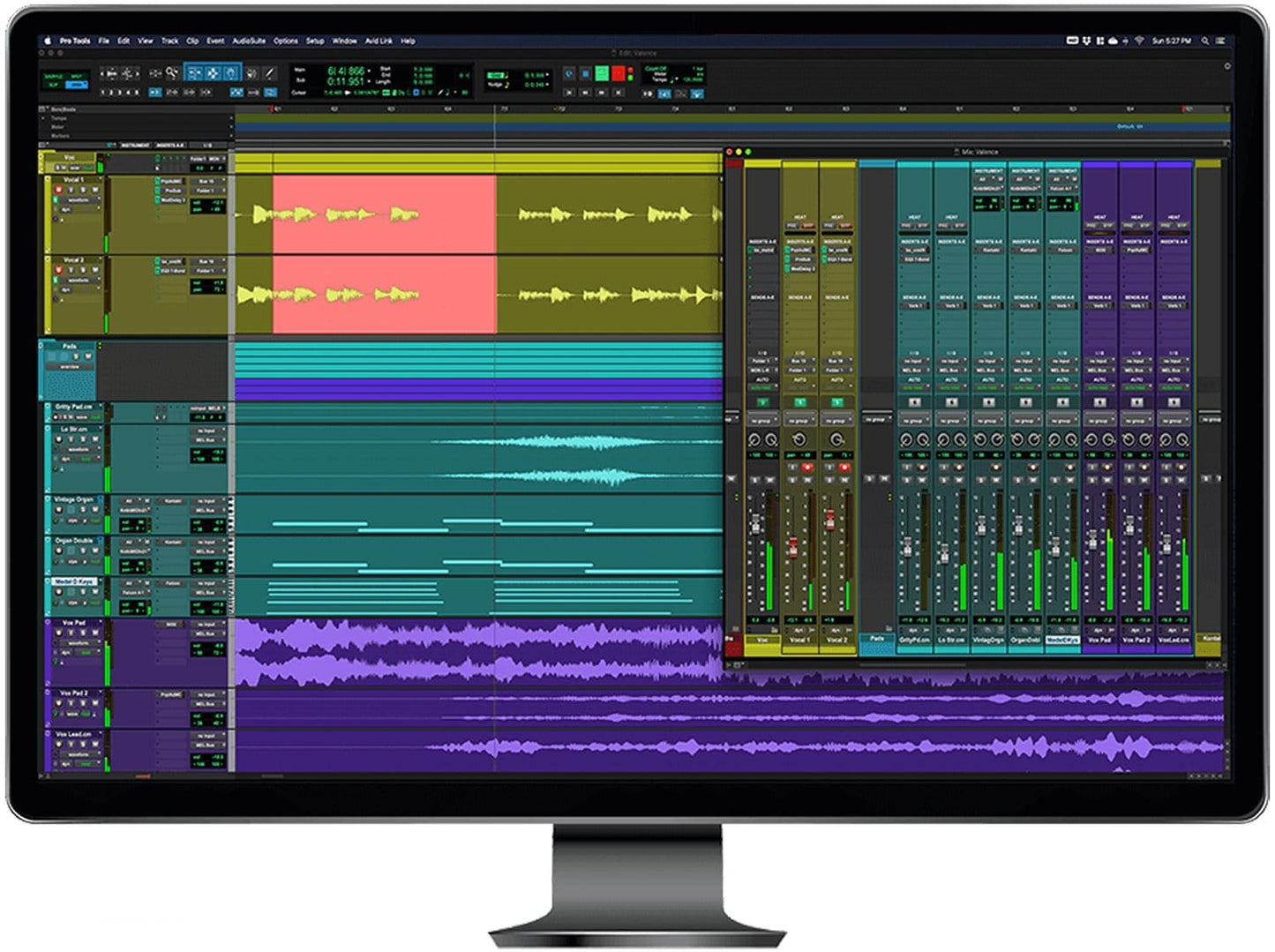Open the AudioSuite menu
The image size is (1275, 952).
[x=250, y=41]
